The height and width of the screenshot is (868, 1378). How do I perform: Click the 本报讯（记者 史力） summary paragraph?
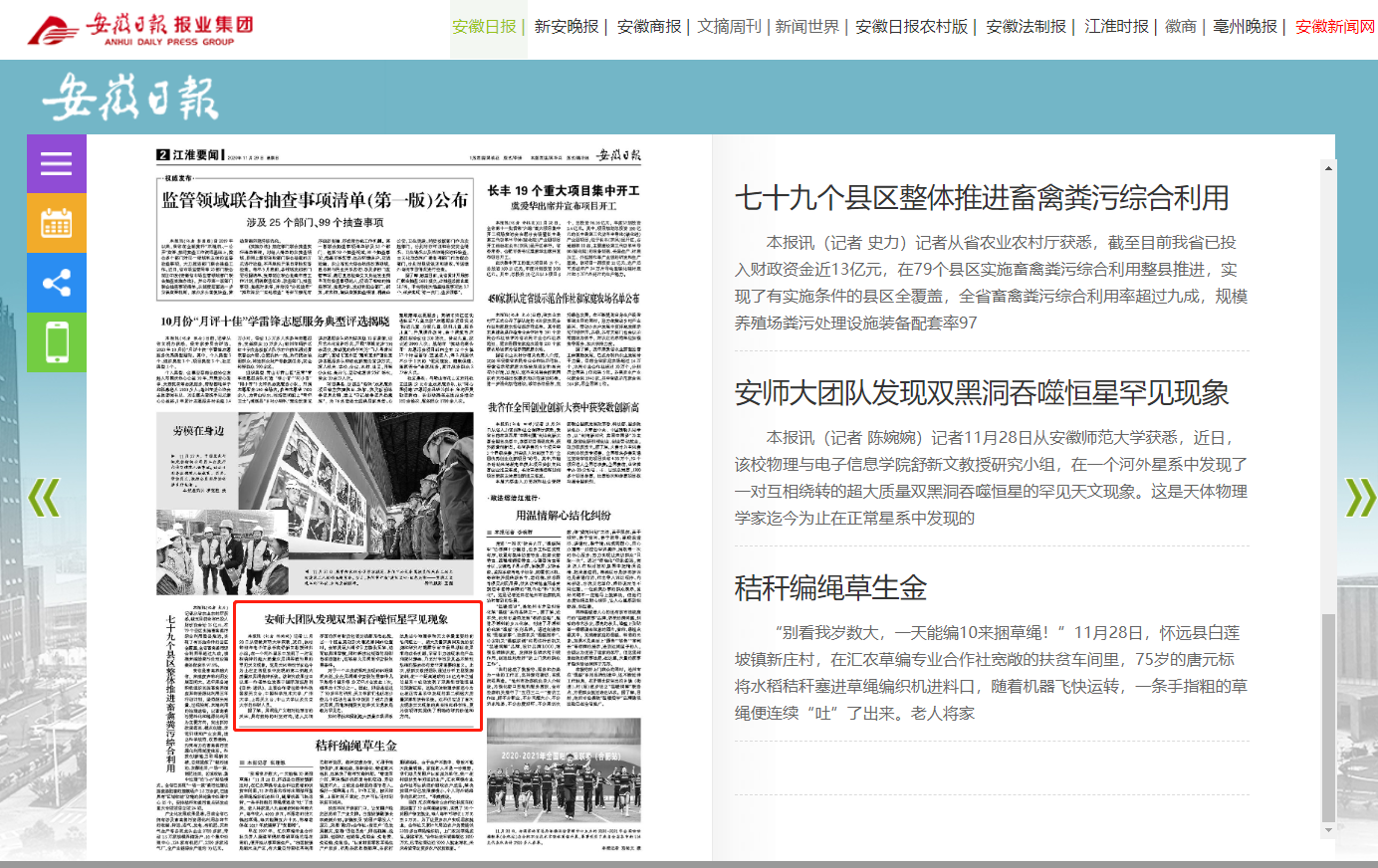coord(991,283)
